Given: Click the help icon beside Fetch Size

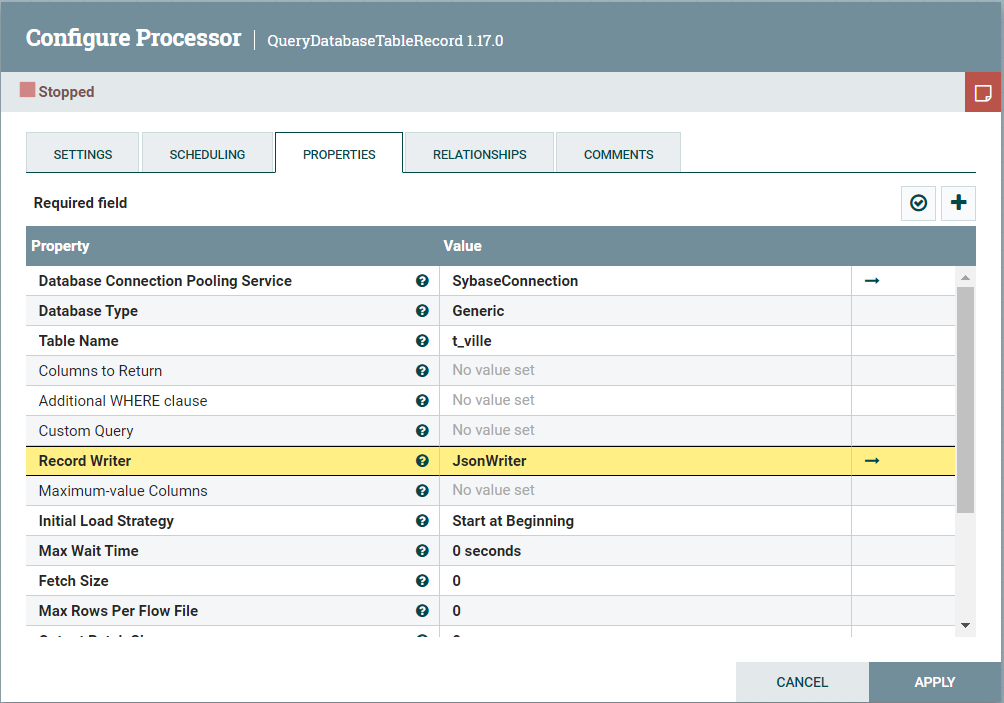Looking at the screenshot, I should click(422, 580).
